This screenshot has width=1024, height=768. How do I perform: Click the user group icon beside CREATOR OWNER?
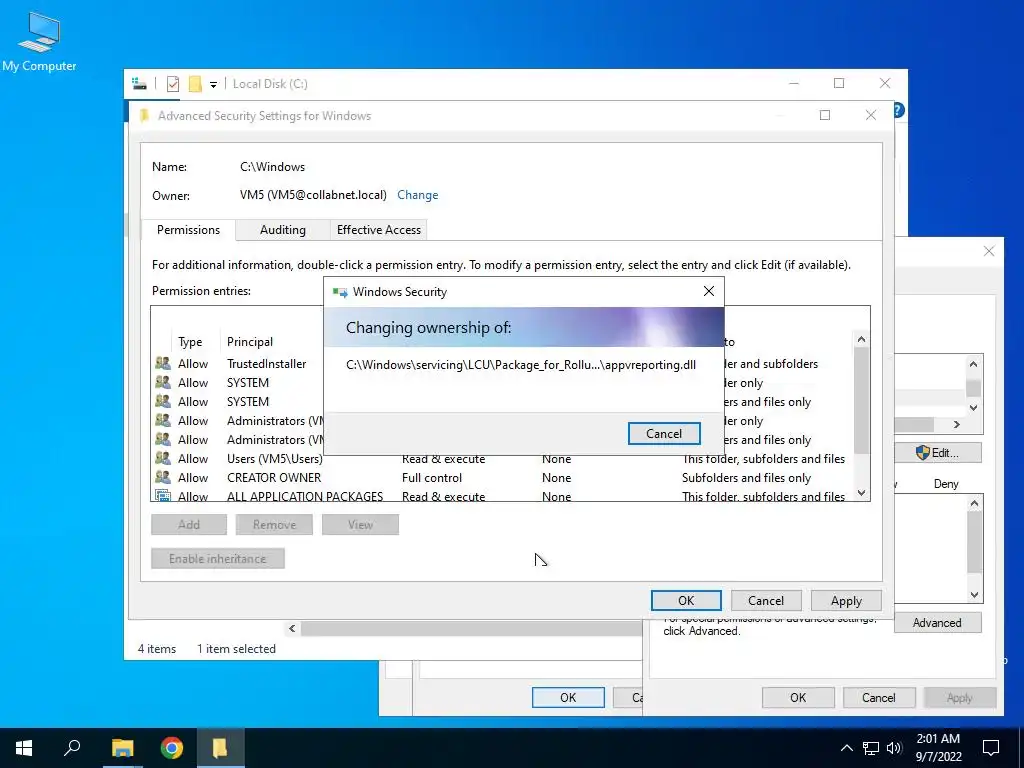pyautogui.click(x=163, y=477)
